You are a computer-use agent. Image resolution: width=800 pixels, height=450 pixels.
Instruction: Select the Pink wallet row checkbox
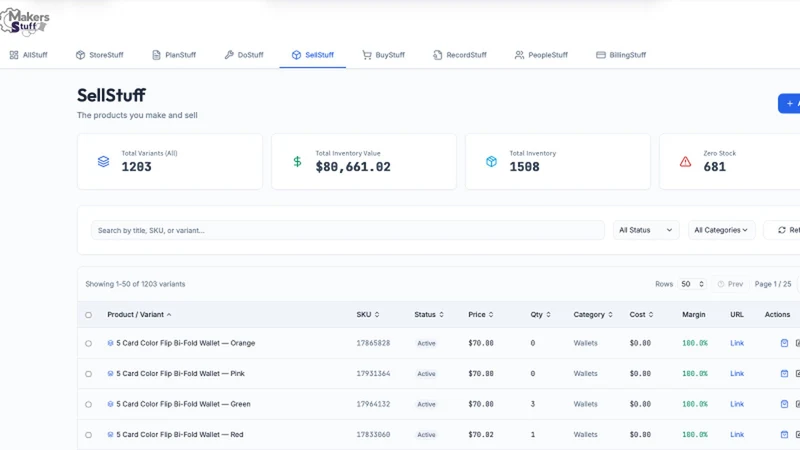[x=88, y=374]
